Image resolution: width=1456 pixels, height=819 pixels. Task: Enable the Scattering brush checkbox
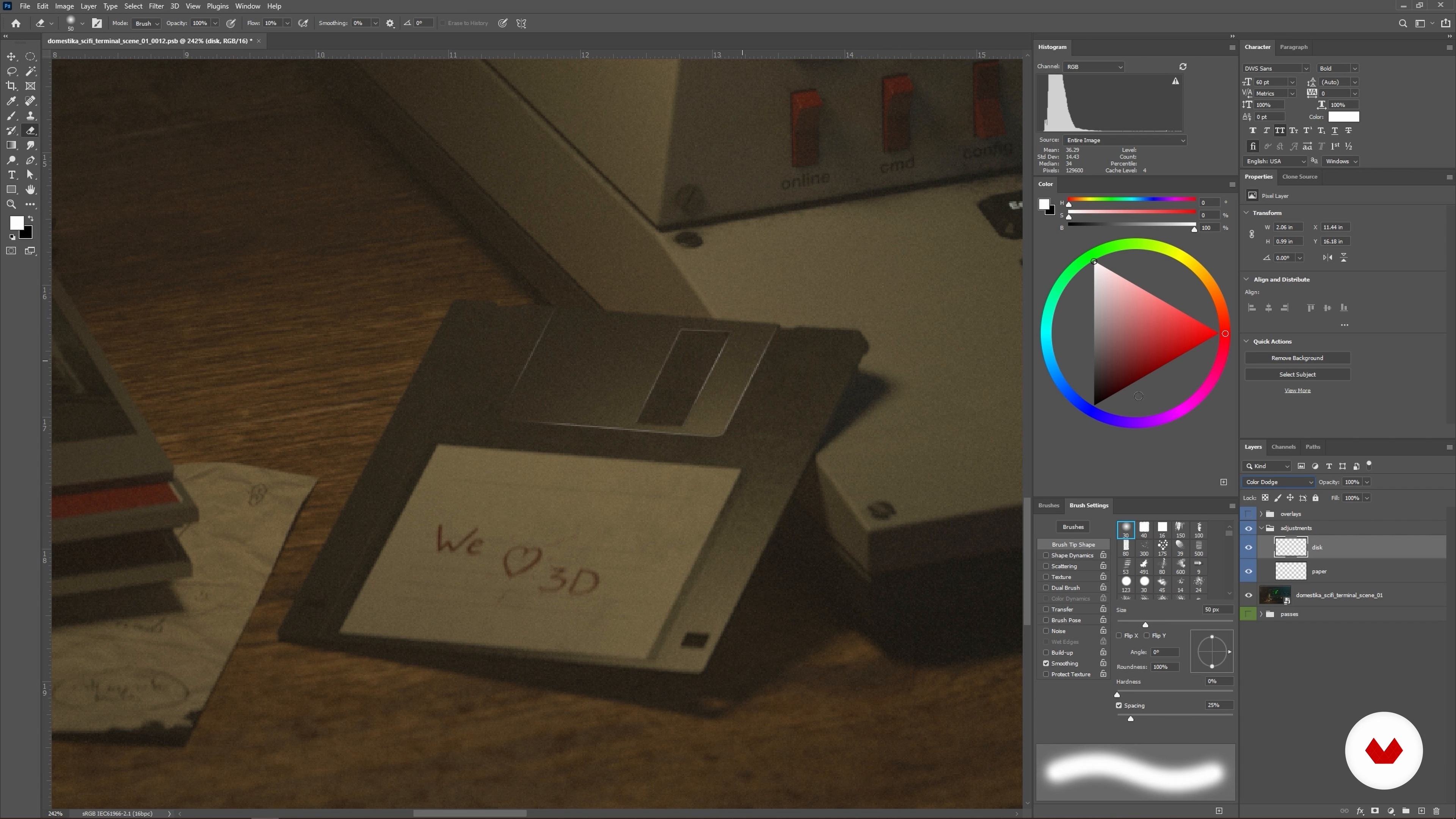pos(1046,566)
